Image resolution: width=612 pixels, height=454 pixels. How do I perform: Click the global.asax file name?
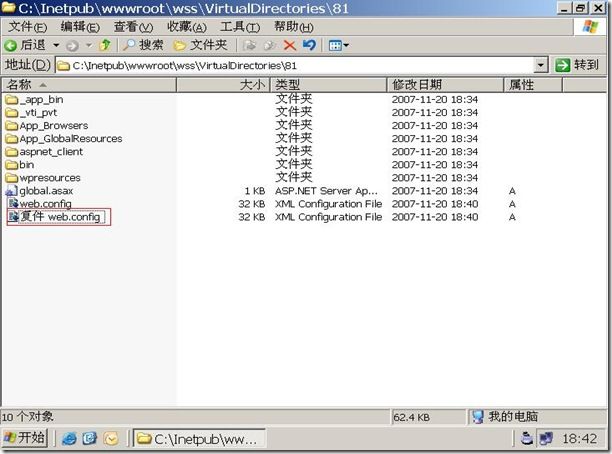coord(46,191)
